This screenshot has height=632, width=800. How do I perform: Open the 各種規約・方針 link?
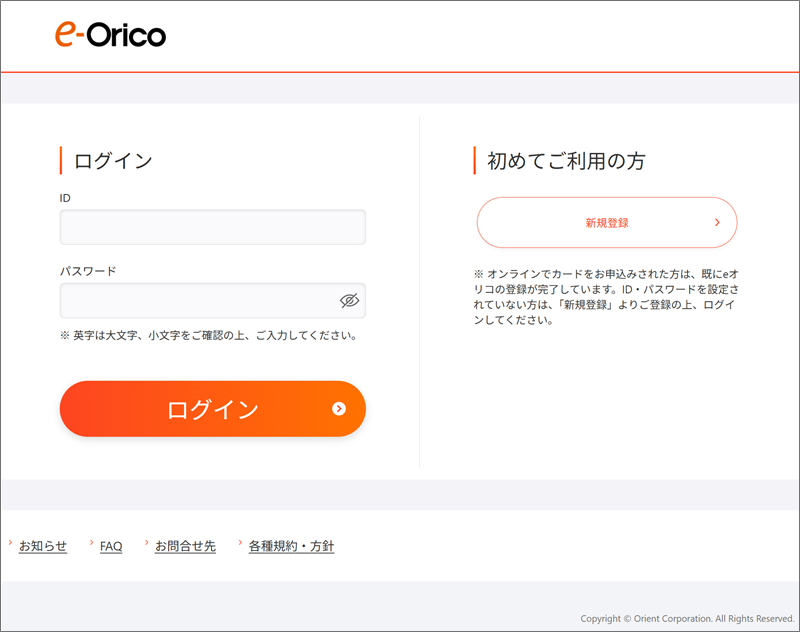(x=291, y=546)
